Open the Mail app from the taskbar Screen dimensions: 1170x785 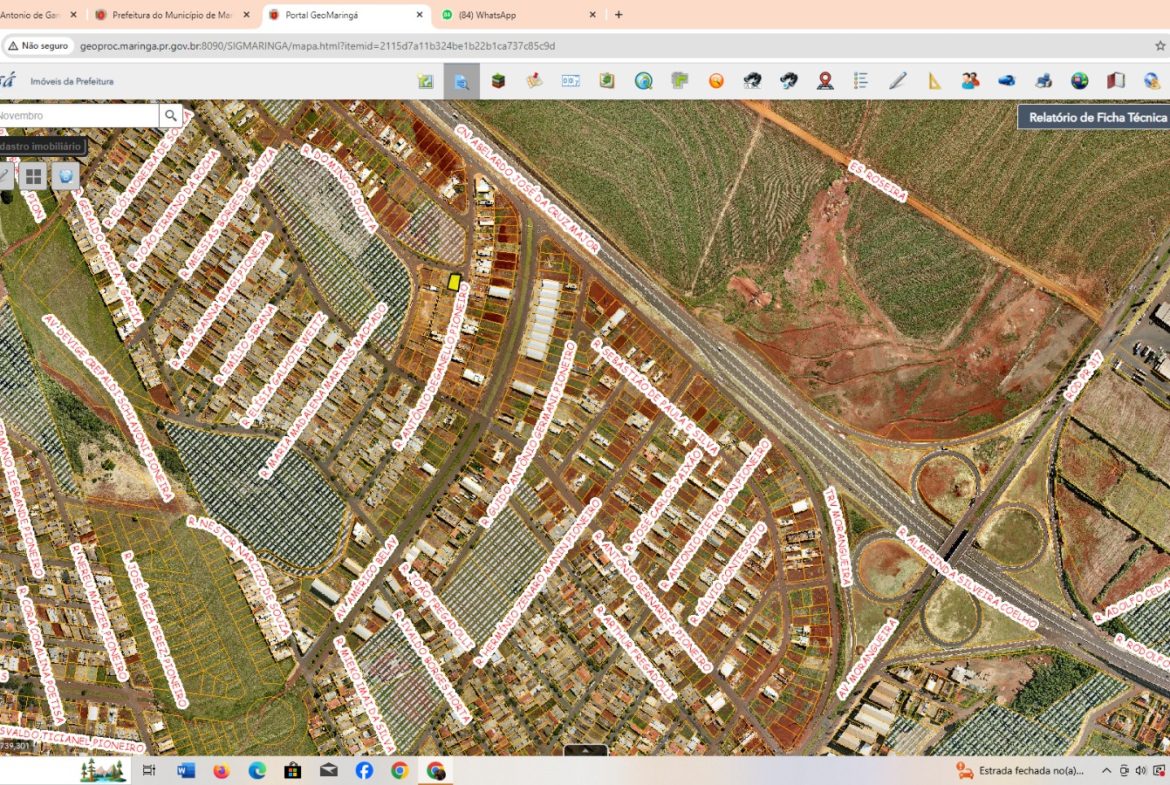point(328,770)
